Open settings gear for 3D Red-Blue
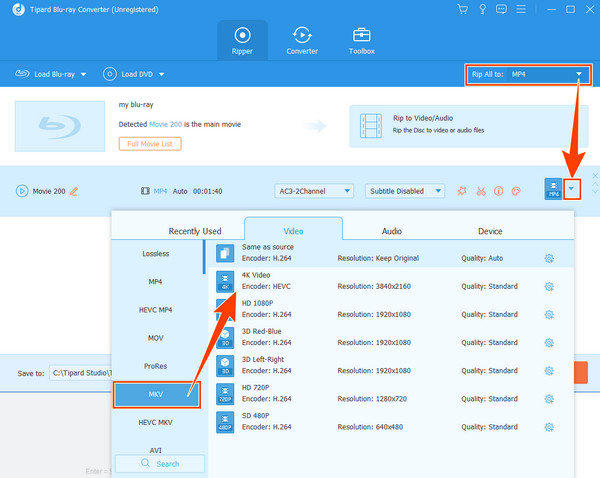Viewport: 600px width, 478px height. click(549, 343)
